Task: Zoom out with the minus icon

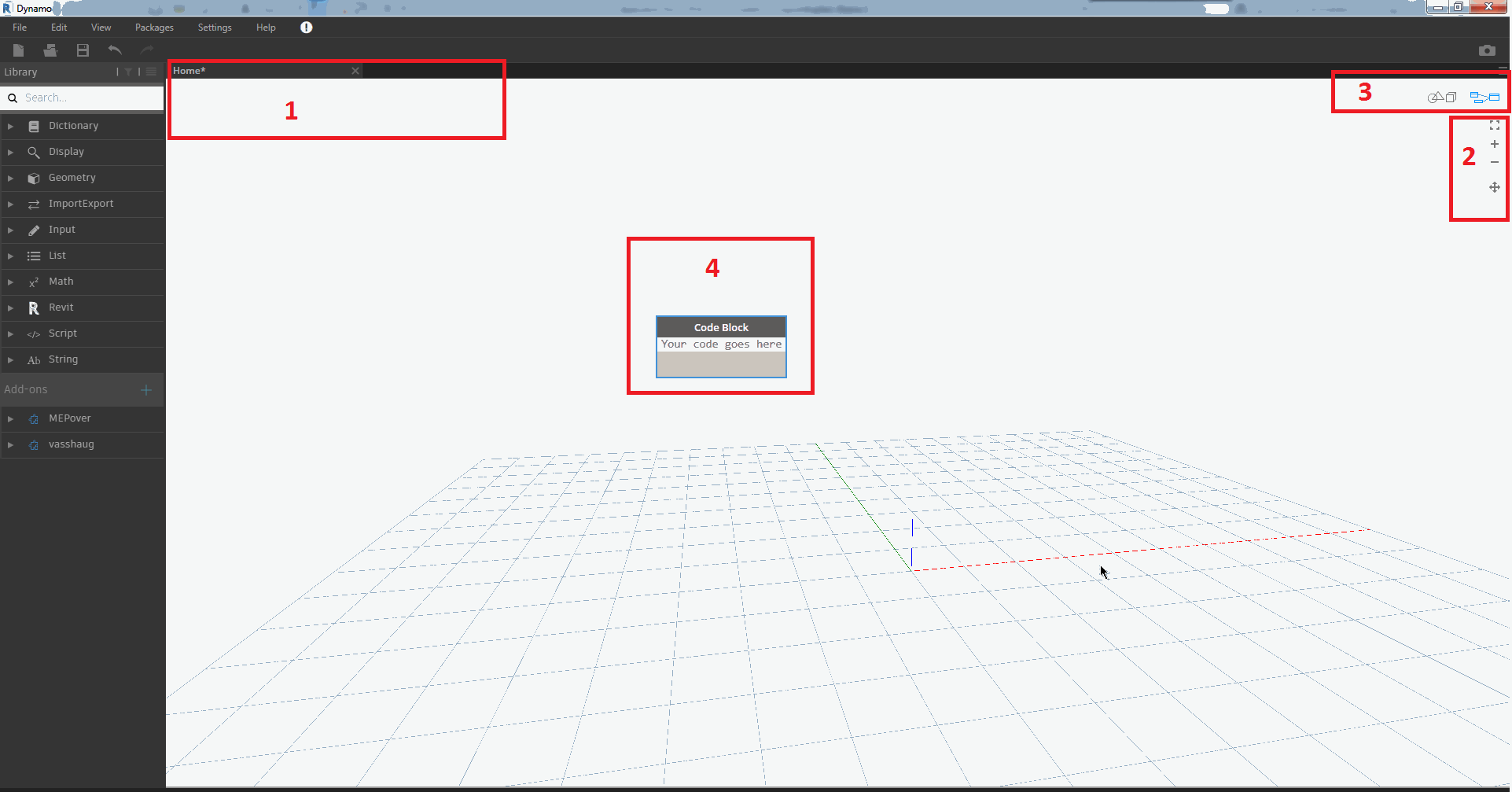Action: point(1494,163)
